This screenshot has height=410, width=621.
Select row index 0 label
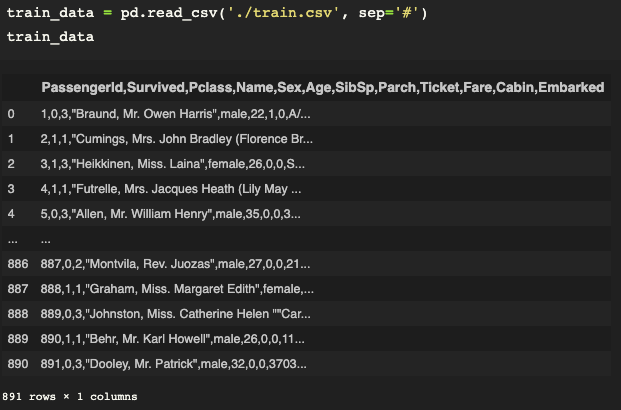pyautogui.click(x=11, y=114)
